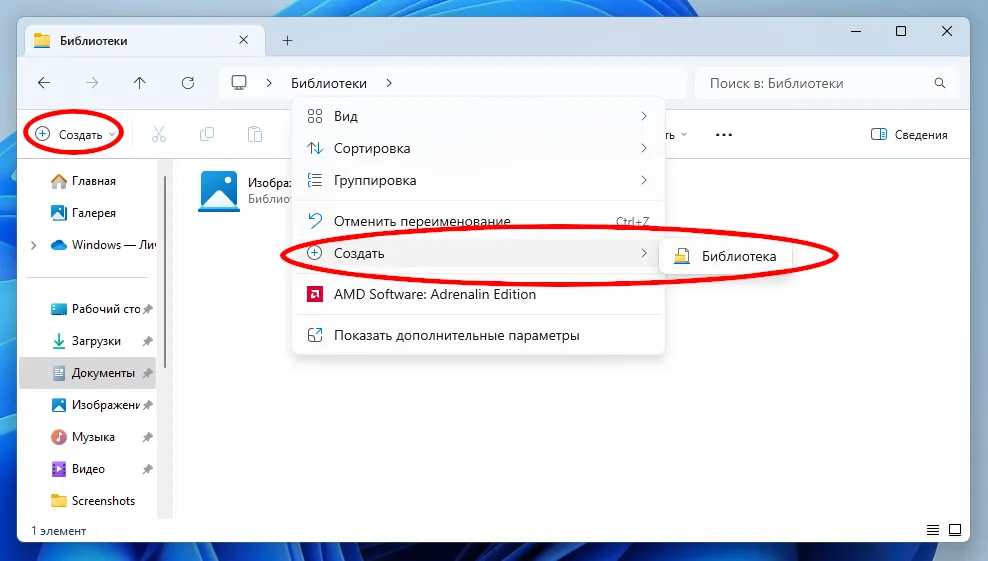Open Создать in the context menu

478,253
